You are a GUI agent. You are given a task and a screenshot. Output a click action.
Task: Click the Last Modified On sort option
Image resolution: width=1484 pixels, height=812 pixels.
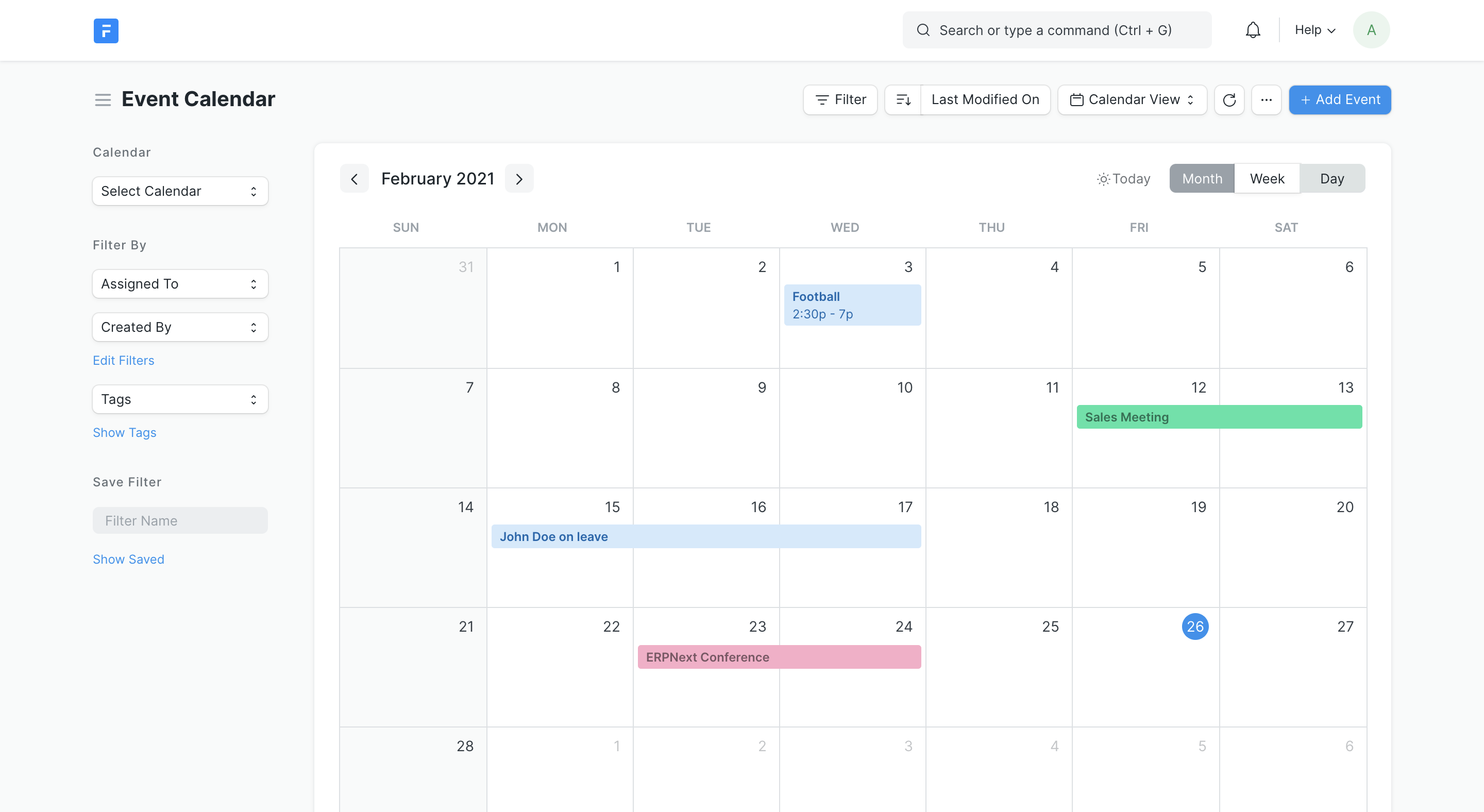click(x=985, y=99)
